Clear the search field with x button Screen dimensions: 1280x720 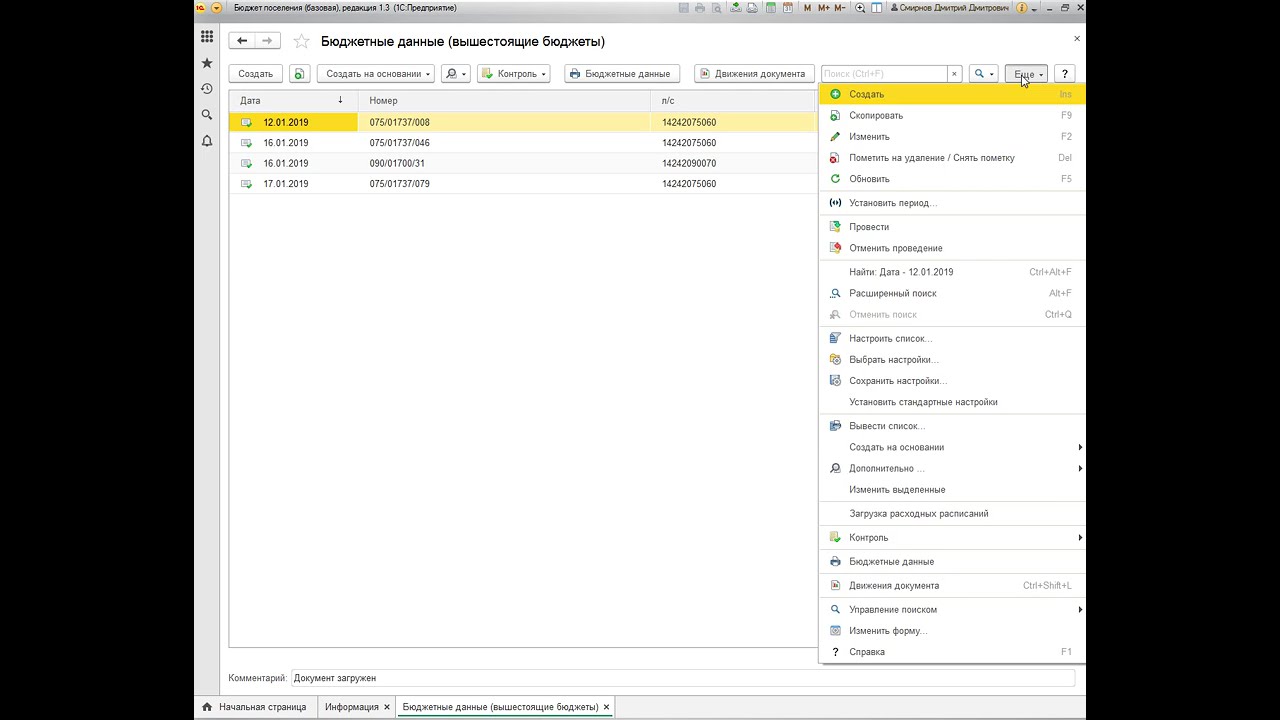coord(954,74)
